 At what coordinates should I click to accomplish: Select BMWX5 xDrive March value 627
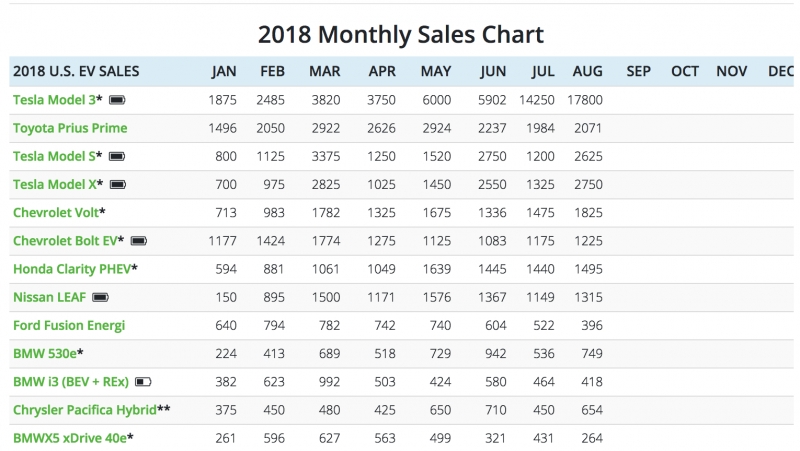click(x=330, y=438)
